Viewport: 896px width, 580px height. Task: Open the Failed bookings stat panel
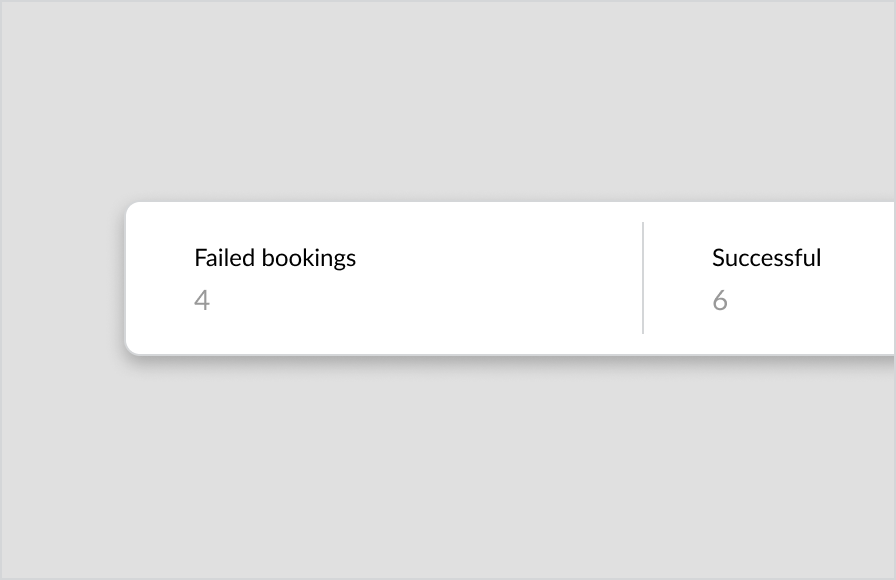[x=384, y=278]
